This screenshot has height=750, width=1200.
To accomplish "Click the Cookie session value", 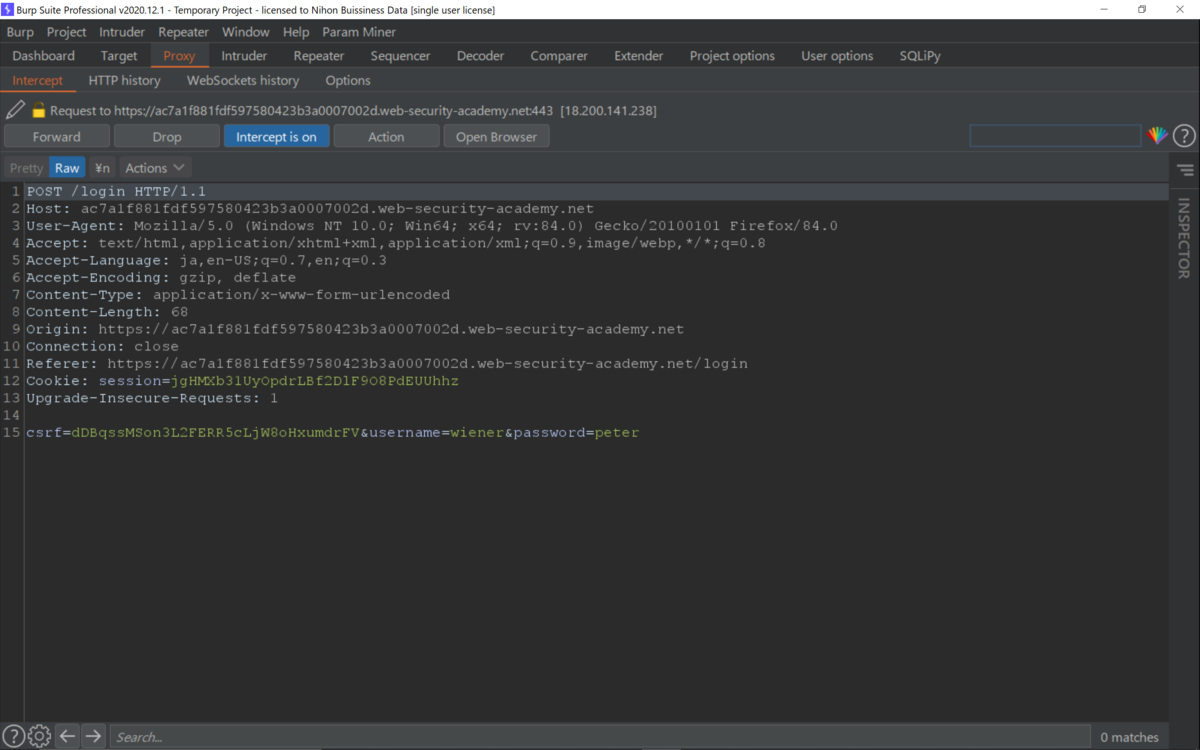I will [x=315, y=381].
